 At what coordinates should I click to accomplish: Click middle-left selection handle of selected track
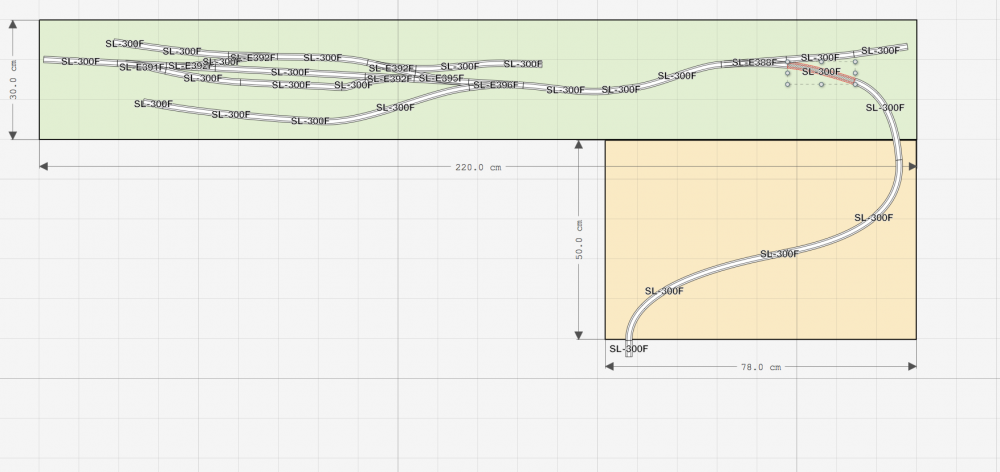pos(788,73)
